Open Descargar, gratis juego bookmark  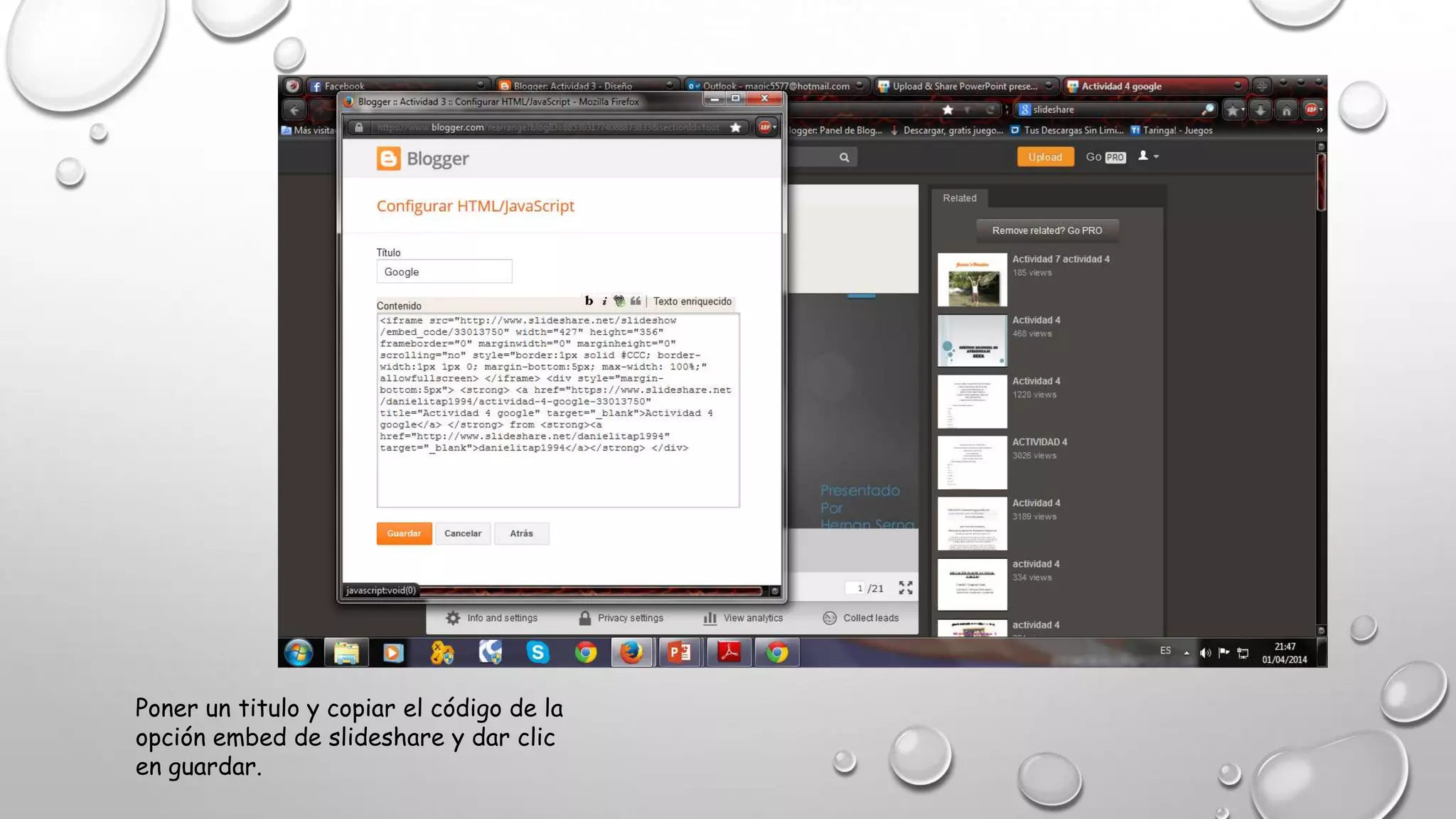(x=946, y=130)
